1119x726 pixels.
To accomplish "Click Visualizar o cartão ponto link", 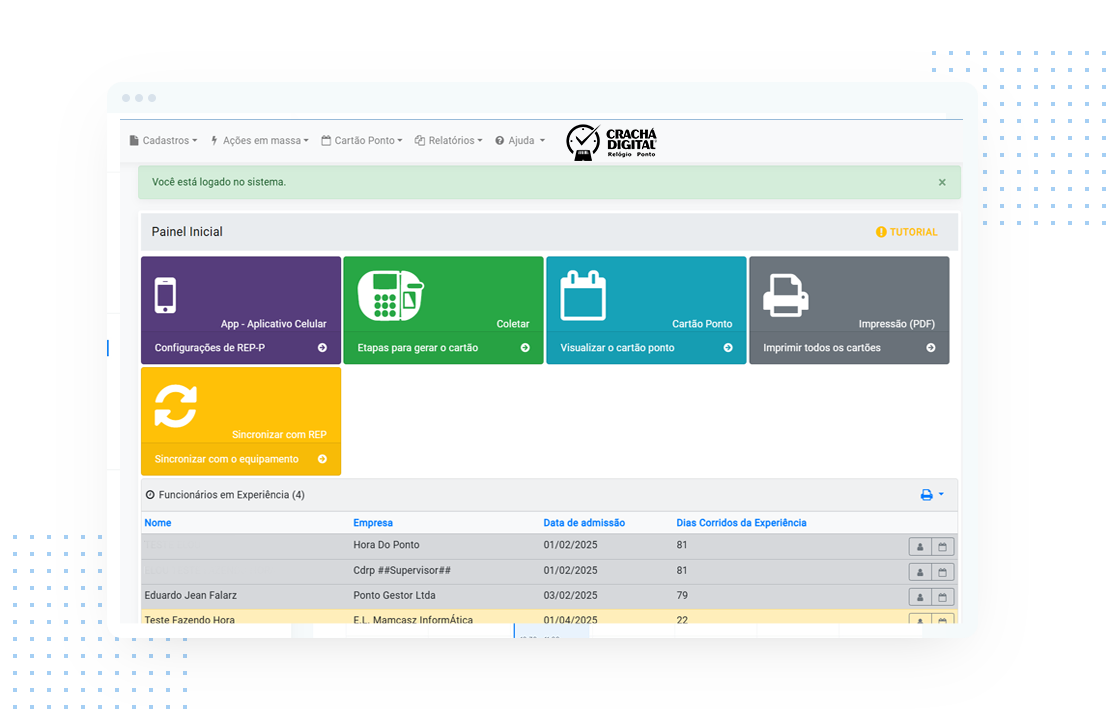I will [617, 348].
